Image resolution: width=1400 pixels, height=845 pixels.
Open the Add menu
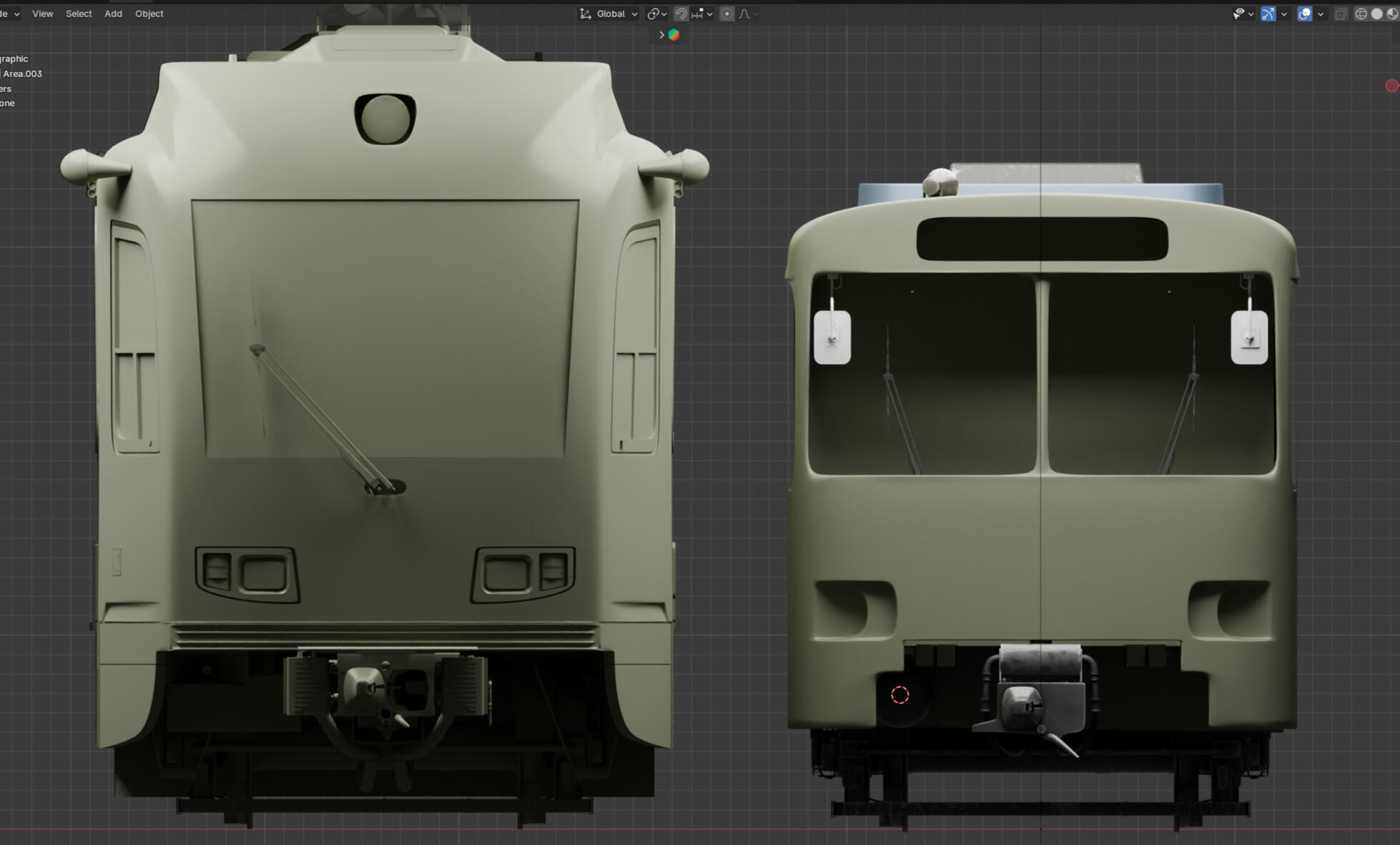click(113, 14)
